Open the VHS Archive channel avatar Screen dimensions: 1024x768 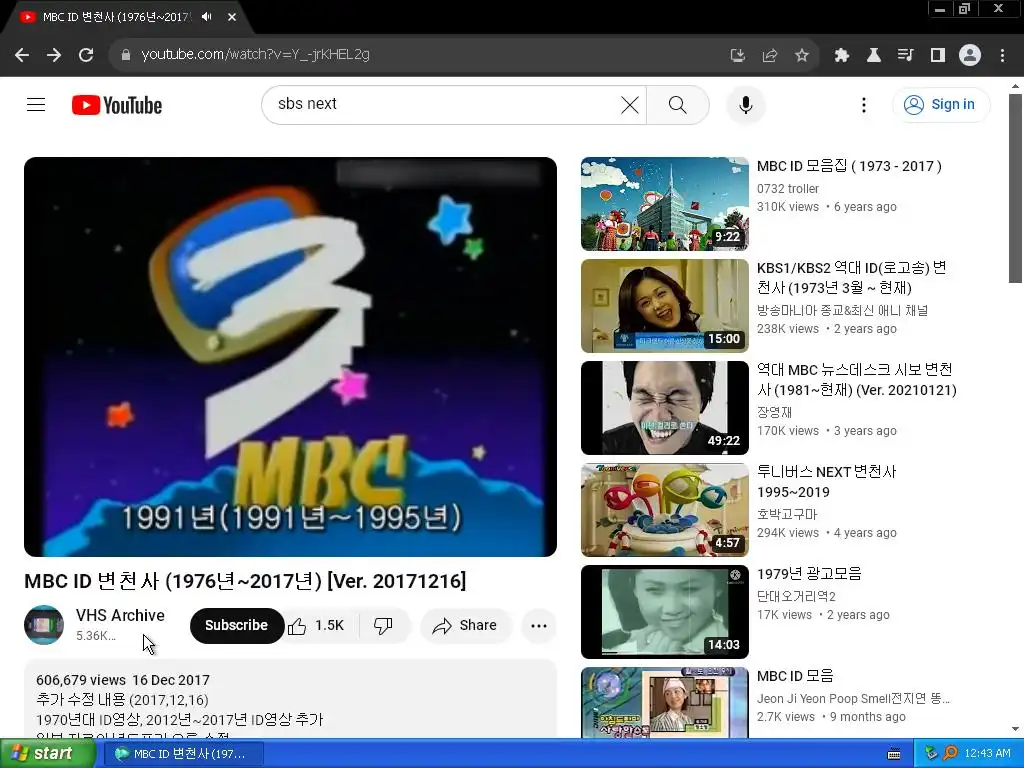[44, 625]
